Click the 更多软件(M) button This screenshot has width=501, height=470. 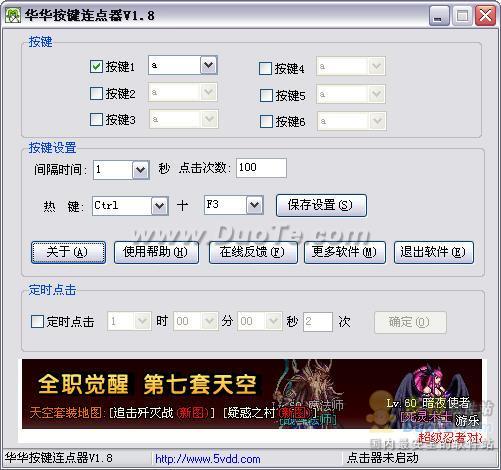coord(345,252)
